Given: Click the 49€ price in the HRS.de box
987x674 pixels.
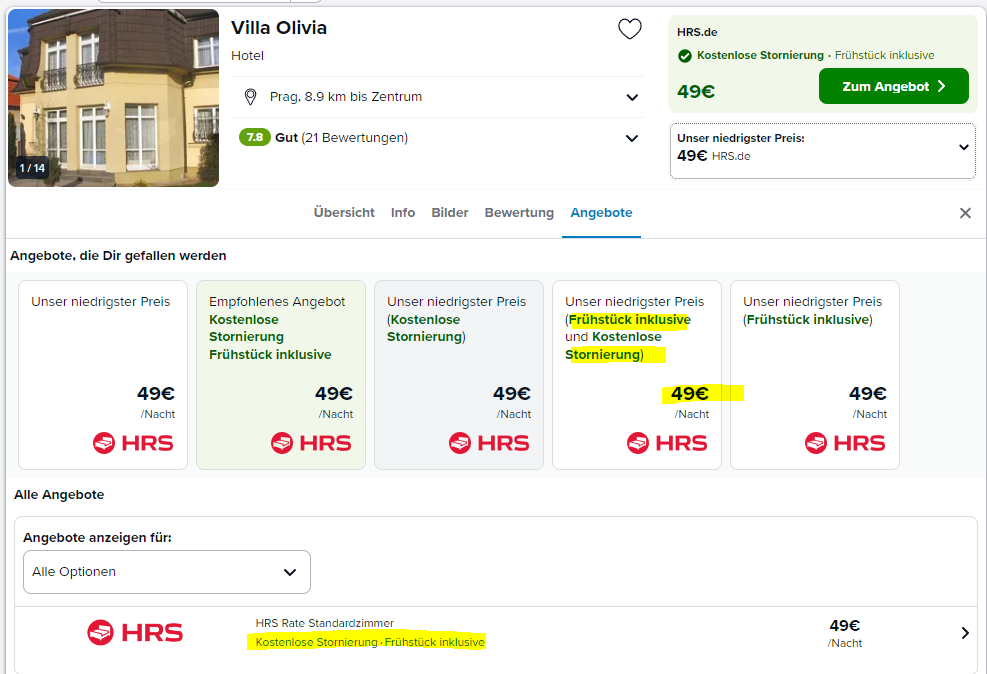Looking at the screenshot, I should [696, 91].
